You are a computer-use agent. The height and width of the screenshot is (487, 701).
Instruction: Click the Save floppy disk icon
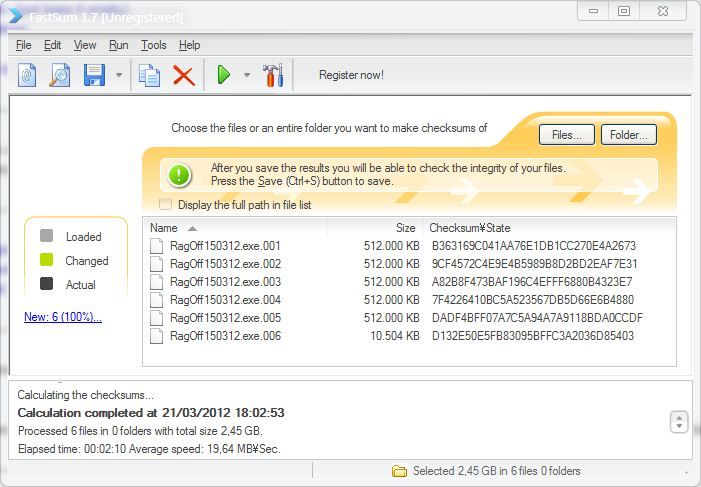click(x=94, y=75)
